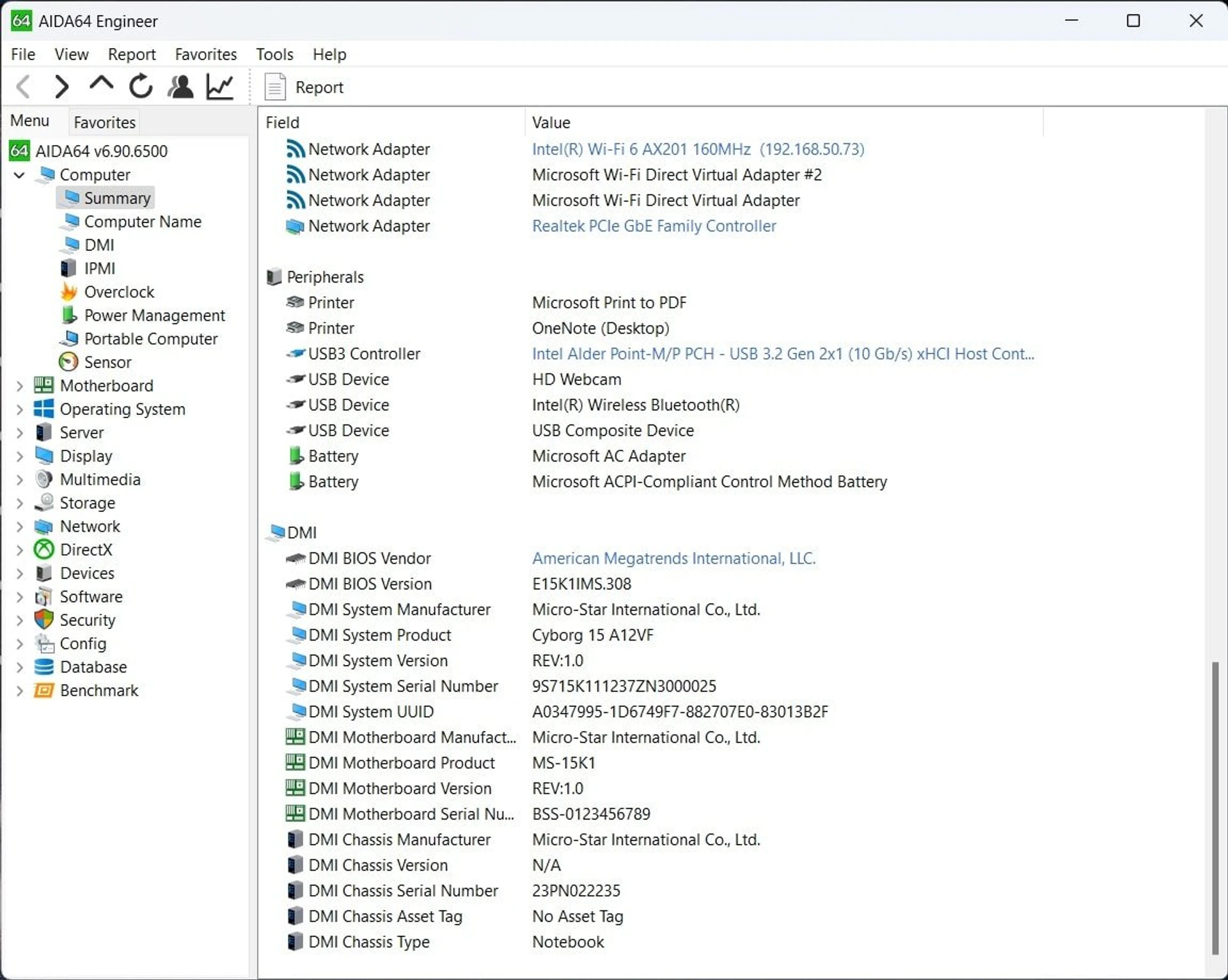Open the Tools menu
Screen dimensions: 1228x980
coord(275,54)
